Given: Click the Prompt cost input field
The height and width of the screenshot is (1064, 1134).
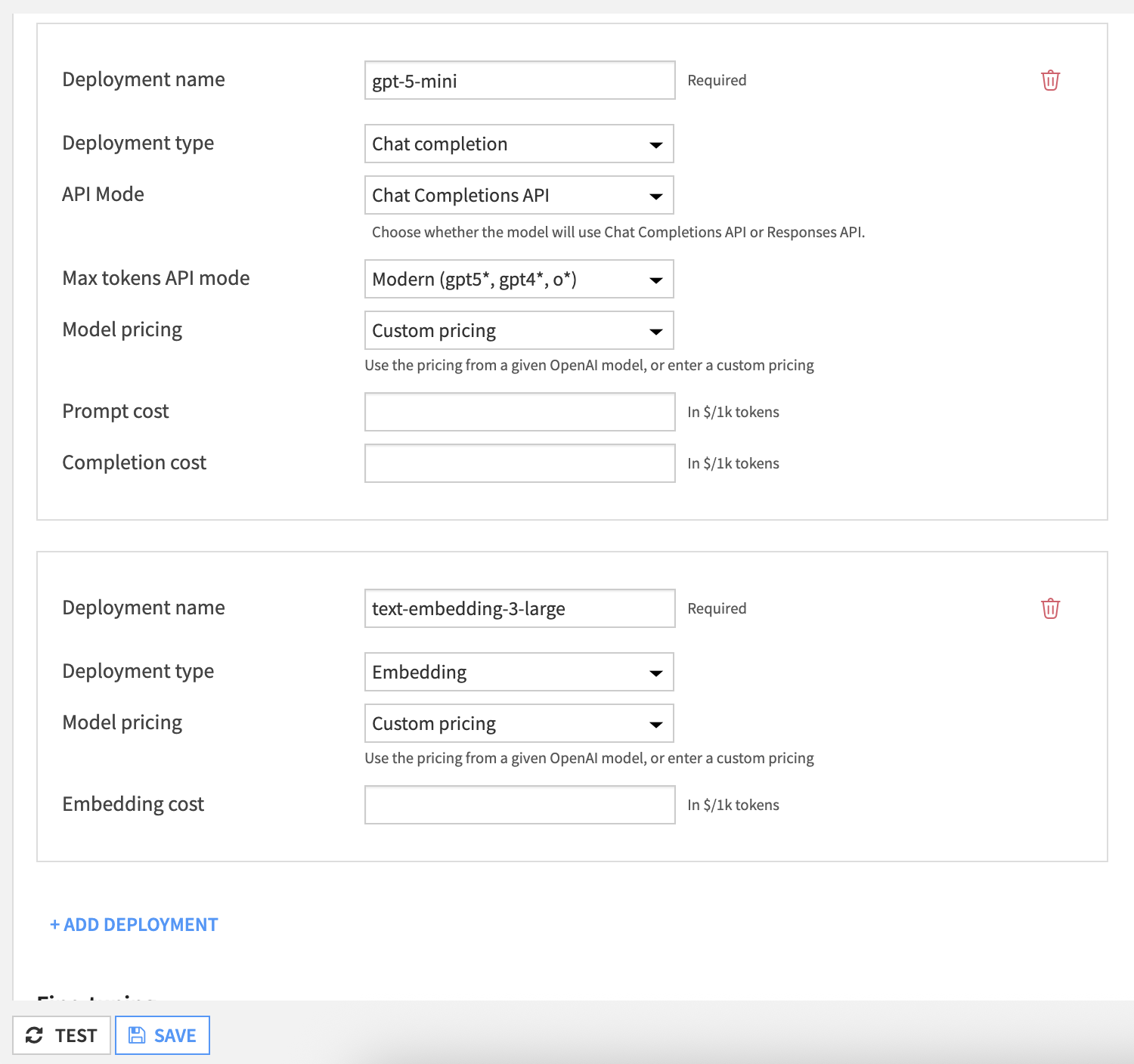Looking at the screenshot, I should 520,412.
